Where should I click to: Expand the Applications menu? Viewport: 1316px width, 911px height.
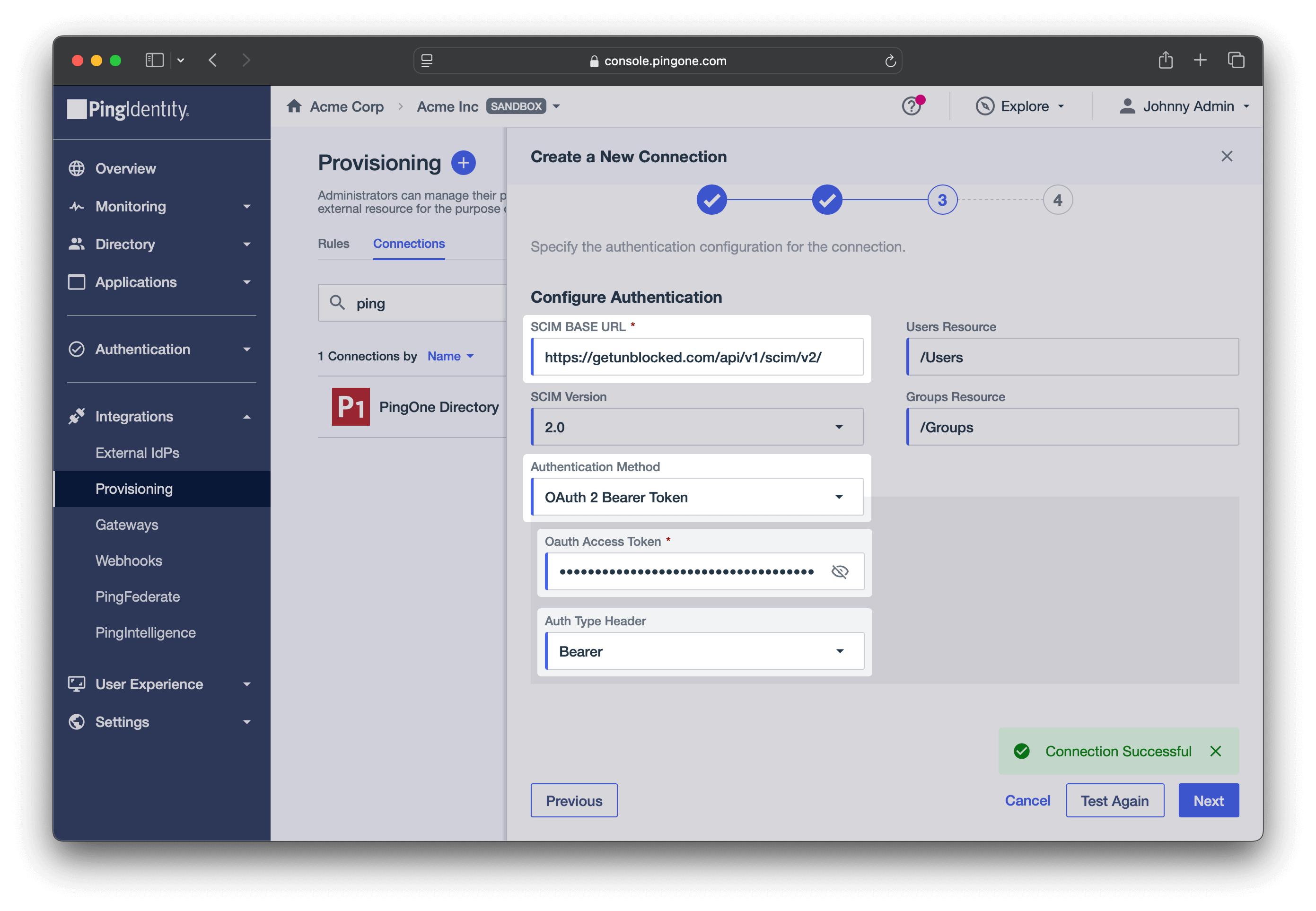246,282
